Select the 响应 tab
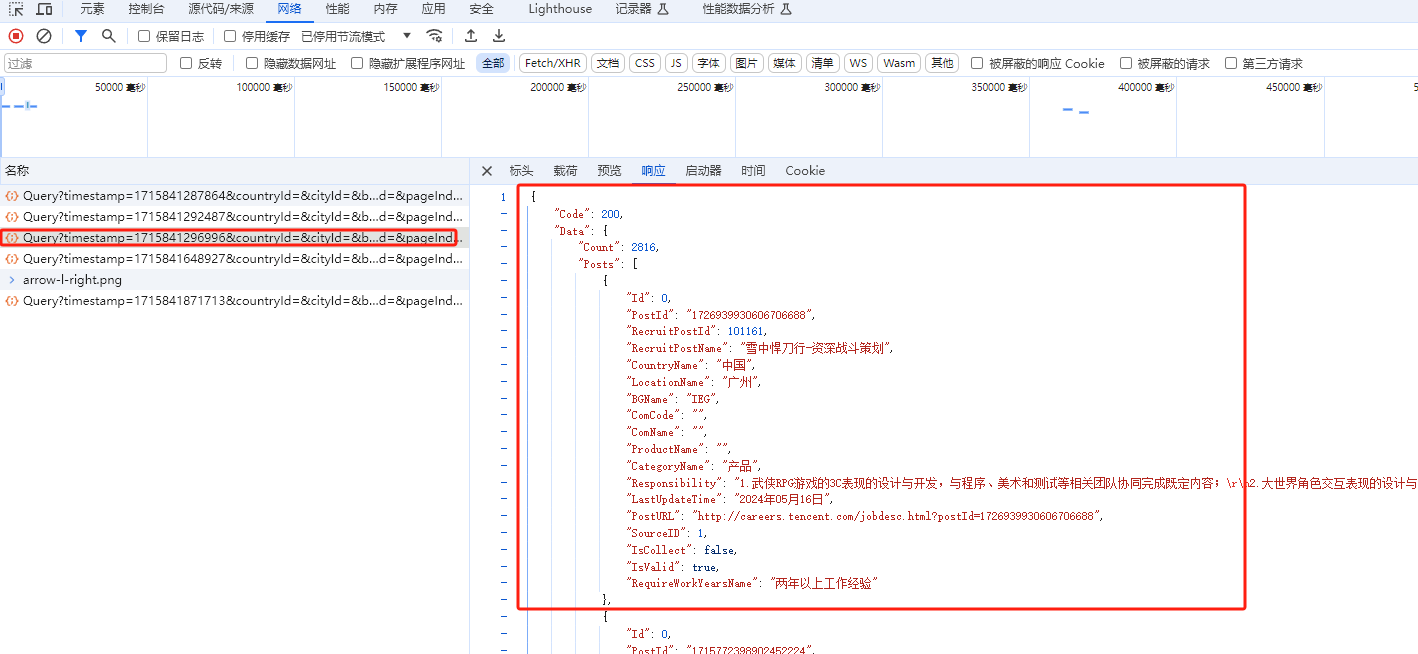 [x=653, y=171]
